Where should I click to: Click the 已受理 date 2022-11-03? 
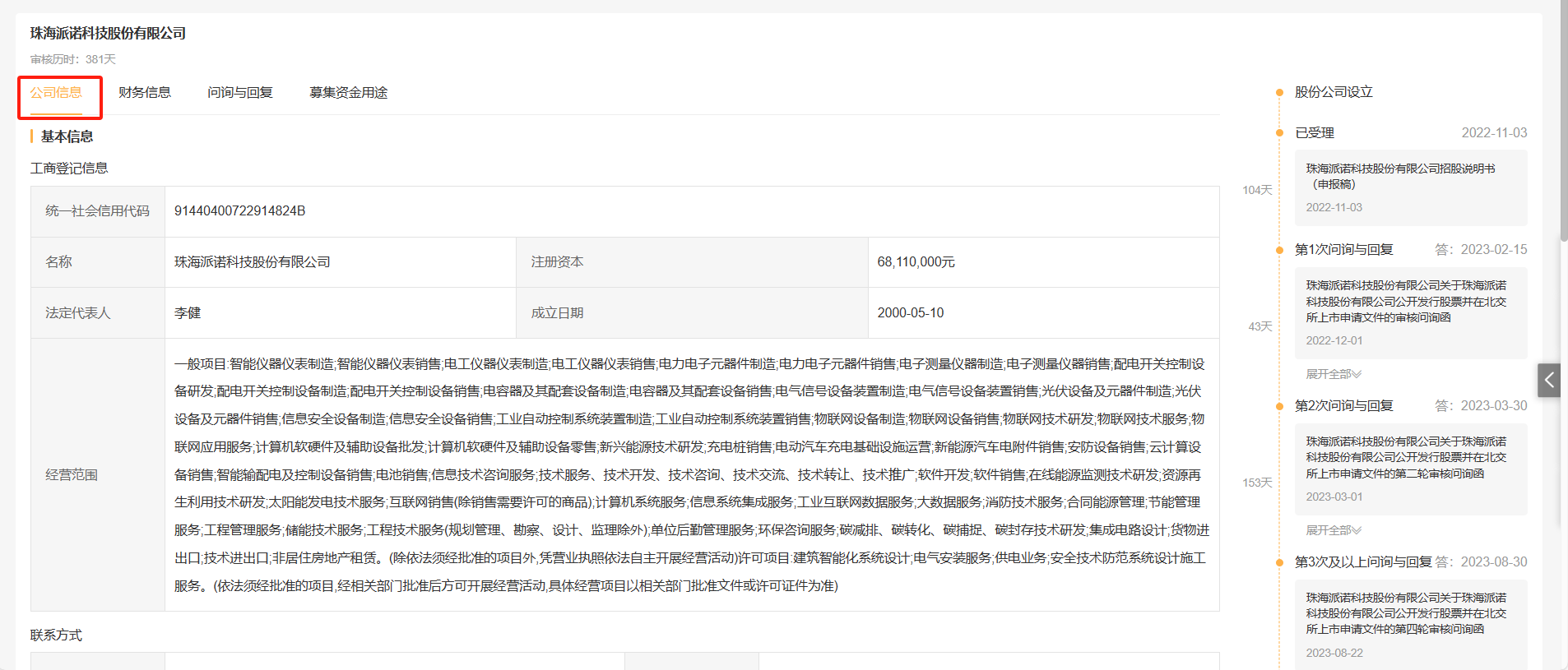click(x=1494, y=133)
